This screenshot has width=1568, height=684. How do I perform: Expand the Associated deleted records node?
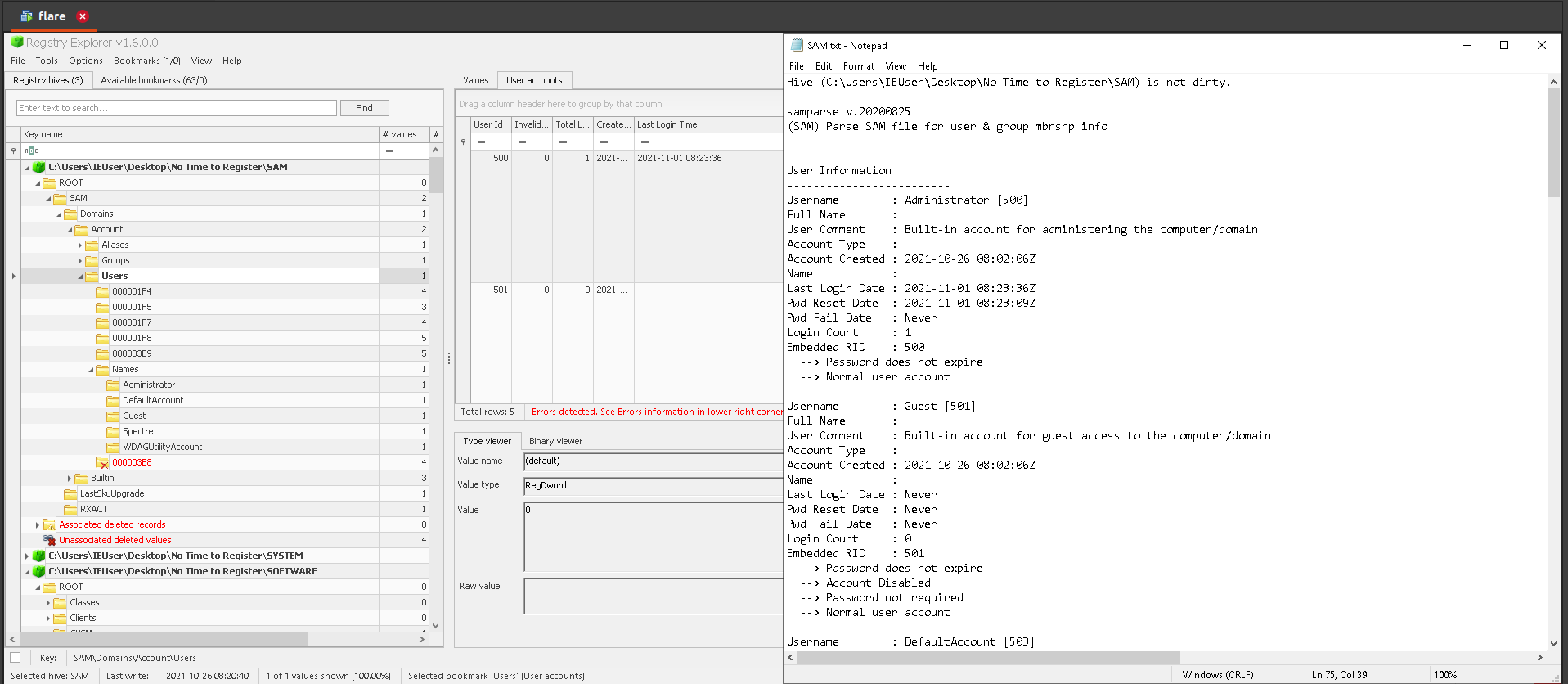[x=38, y=524]
